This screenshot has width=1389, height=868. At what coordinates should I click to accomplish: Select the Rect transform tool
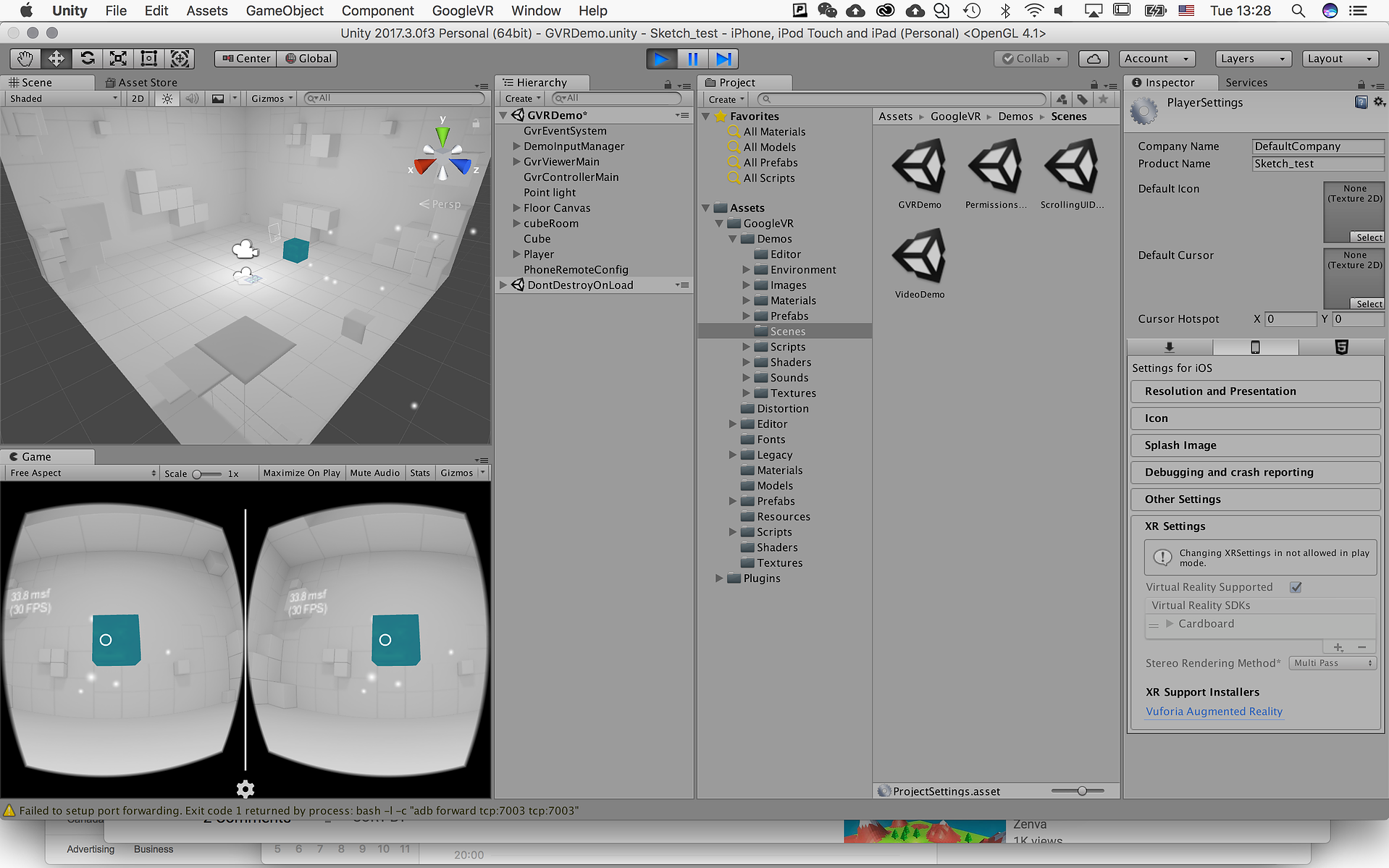(x=149, y=59)
